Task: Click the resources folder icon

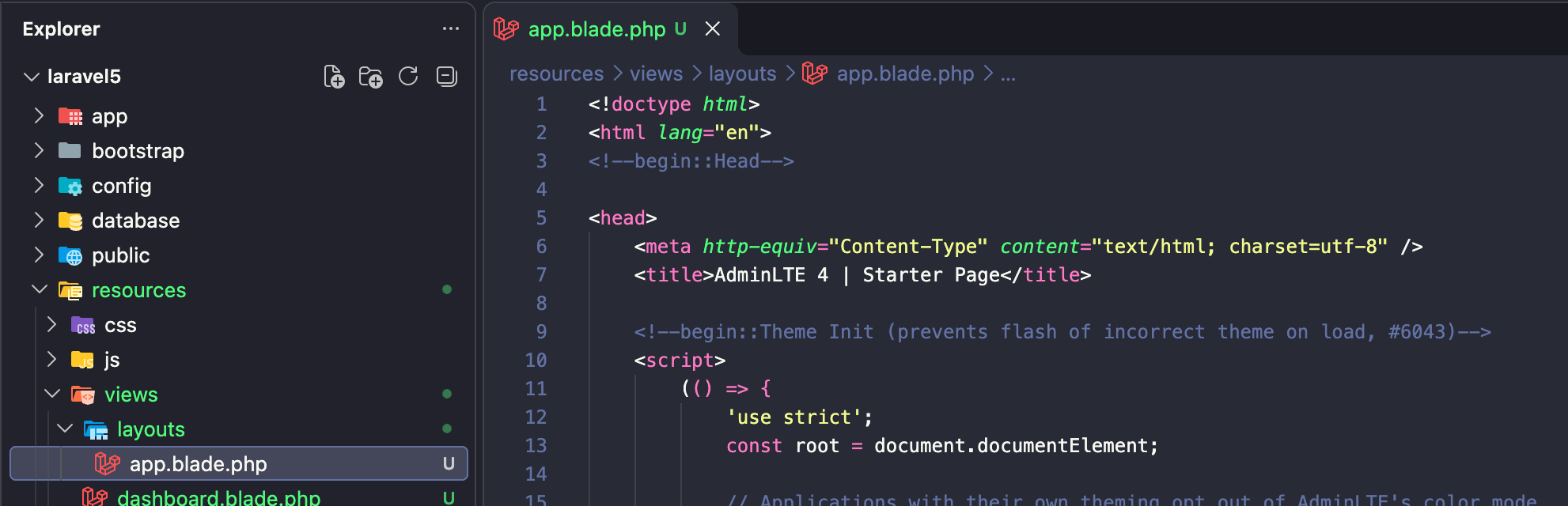Action: tap(70, 291)
